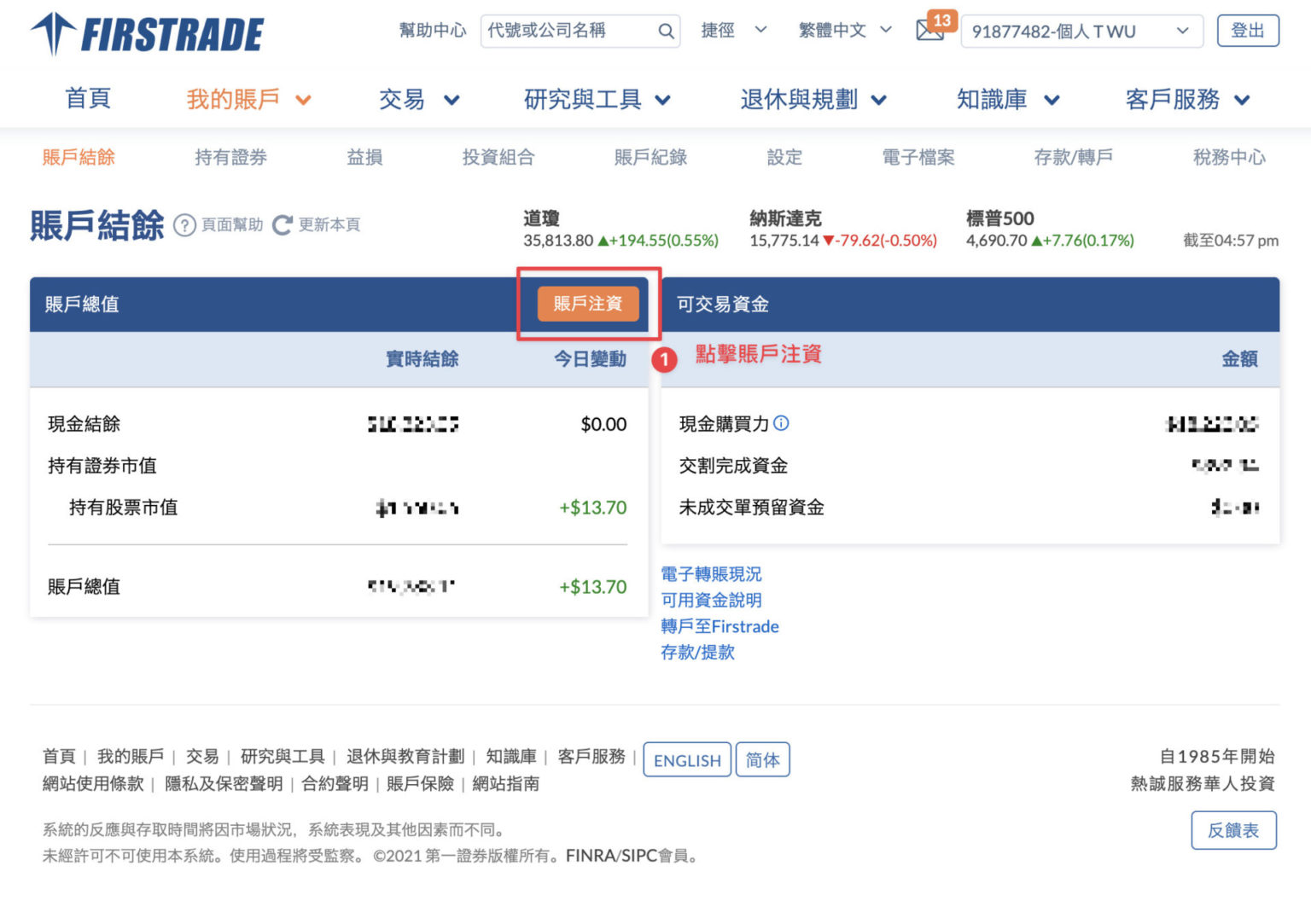The height and width of the screenshot is (924, 1311).
Task: Click the 反饋表 feedback button
Action: pos(1233,830)
